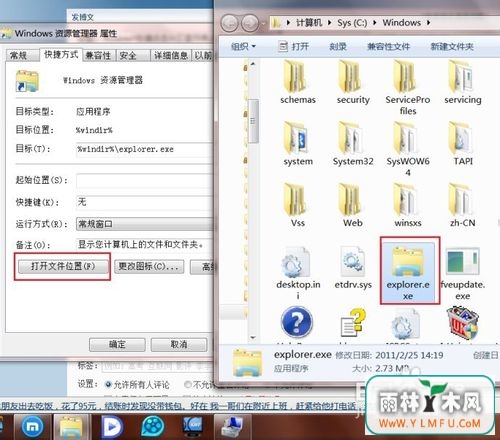Select the TAPI folder
500x440 pixels.
(463, 144)
